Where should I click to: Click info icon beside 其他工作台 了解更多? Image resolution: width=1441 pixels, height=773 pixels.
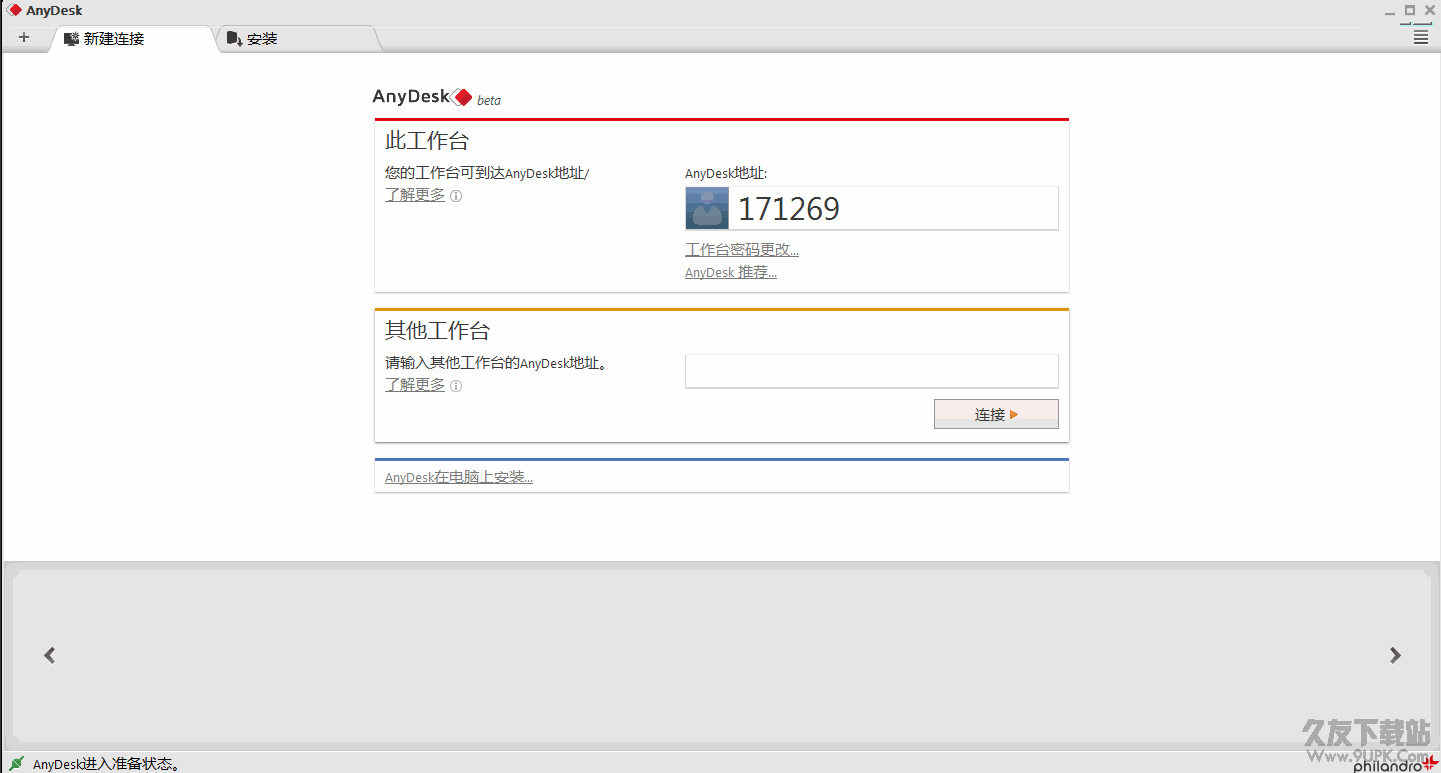(456, 386)
